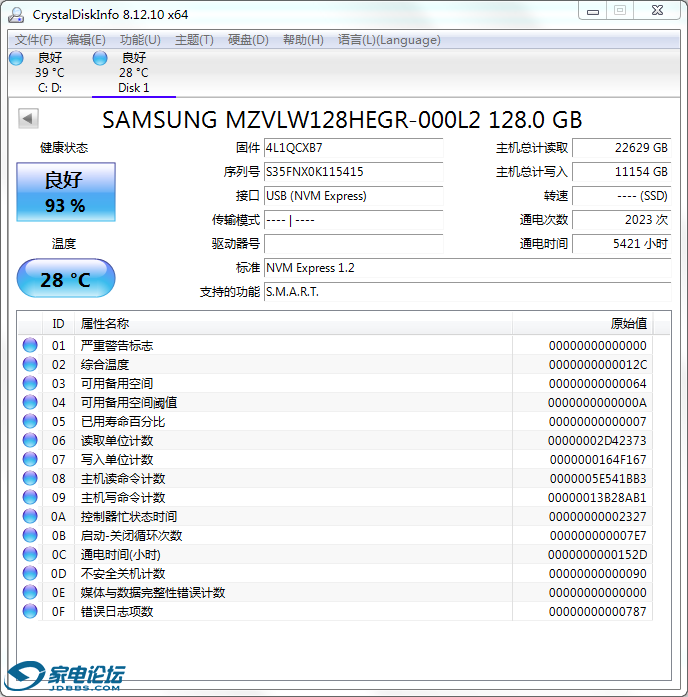This screenshot has height=697, width=688.
Task: Open the 语言(L)(Language) menu
Action: (x=389, y=40)
